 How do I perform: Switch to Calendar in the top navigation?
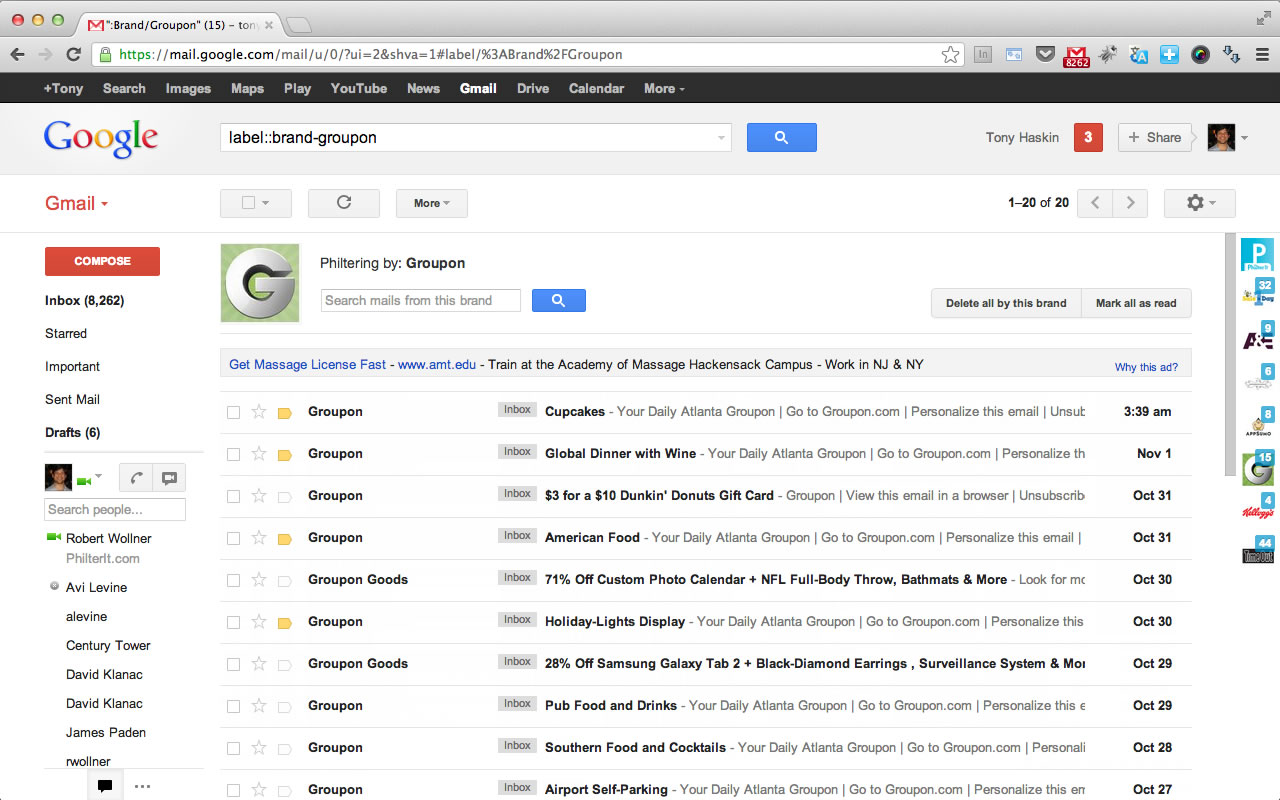[596, 88]
